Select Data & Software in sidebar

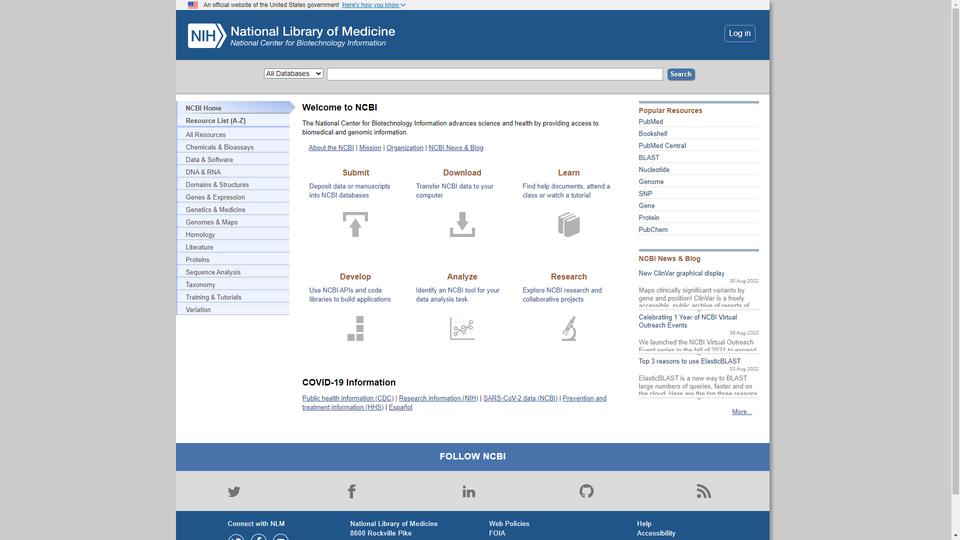point(233,160)
